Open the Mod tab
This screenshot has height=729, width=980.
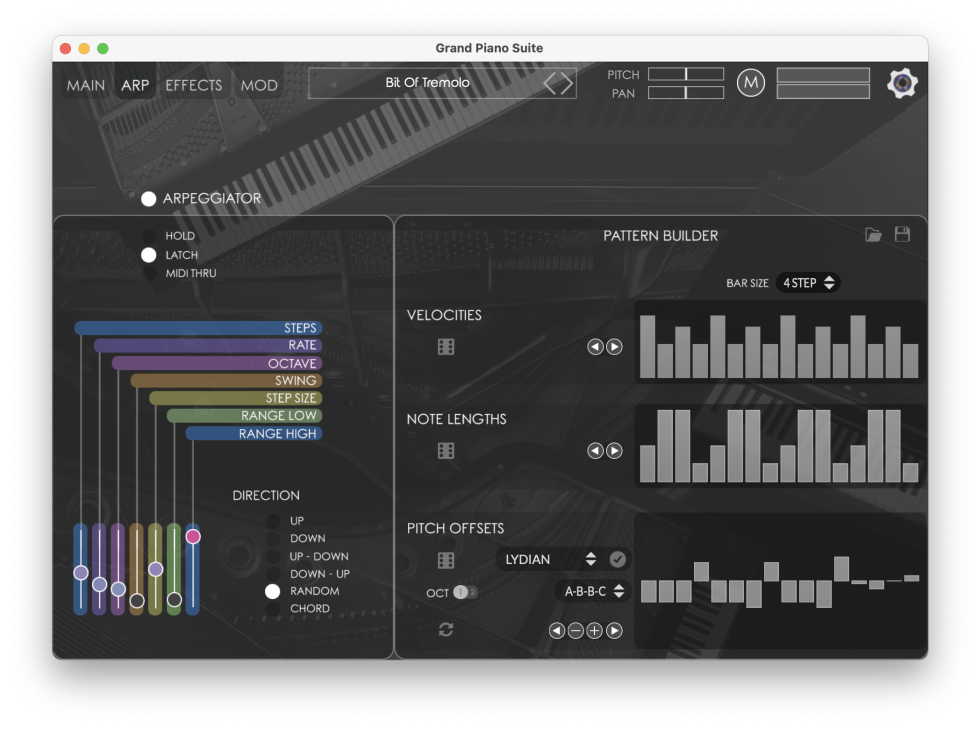259,85
